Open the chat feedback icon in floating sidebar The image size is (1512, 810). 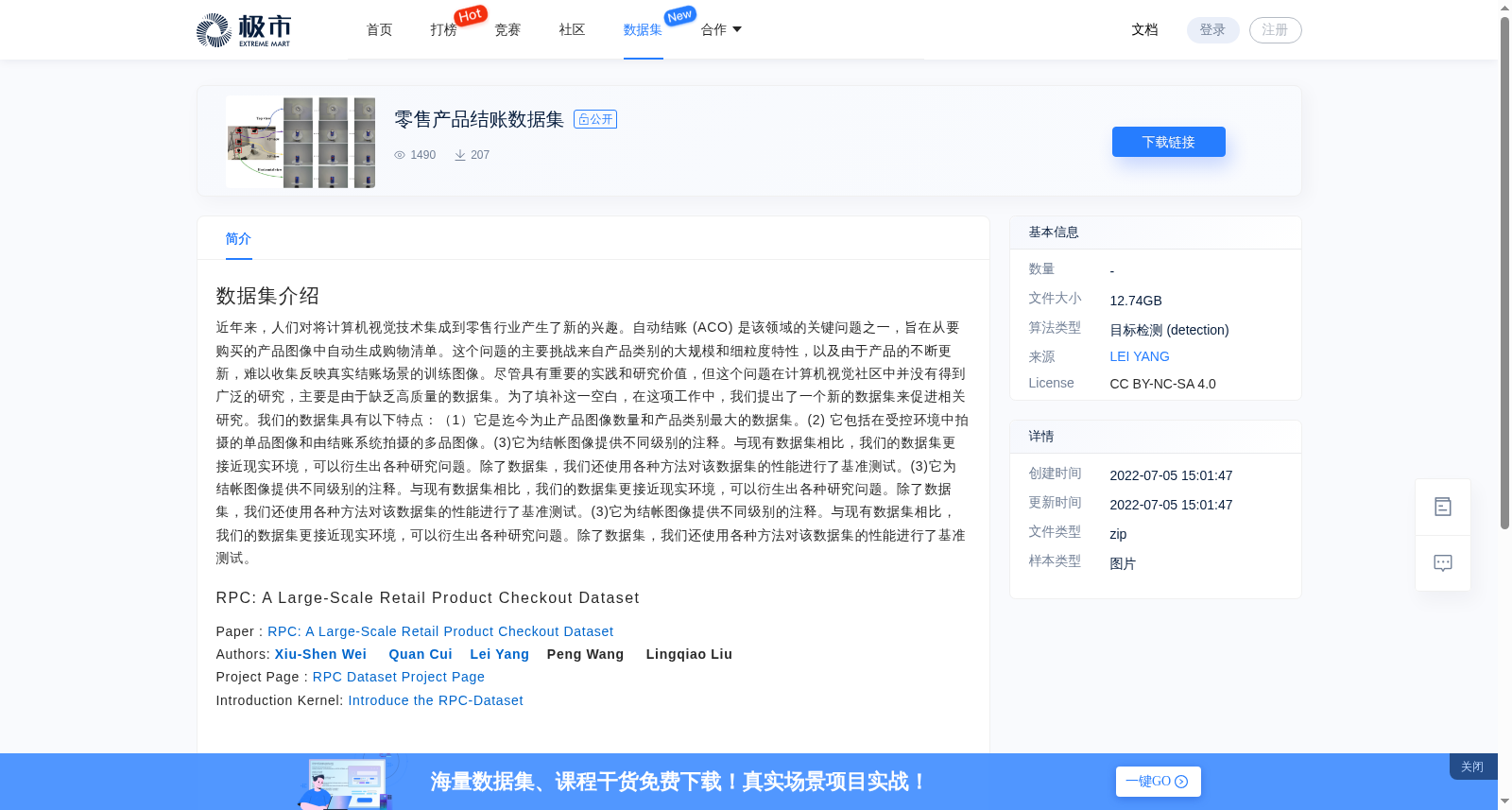tap(1443, 563)
